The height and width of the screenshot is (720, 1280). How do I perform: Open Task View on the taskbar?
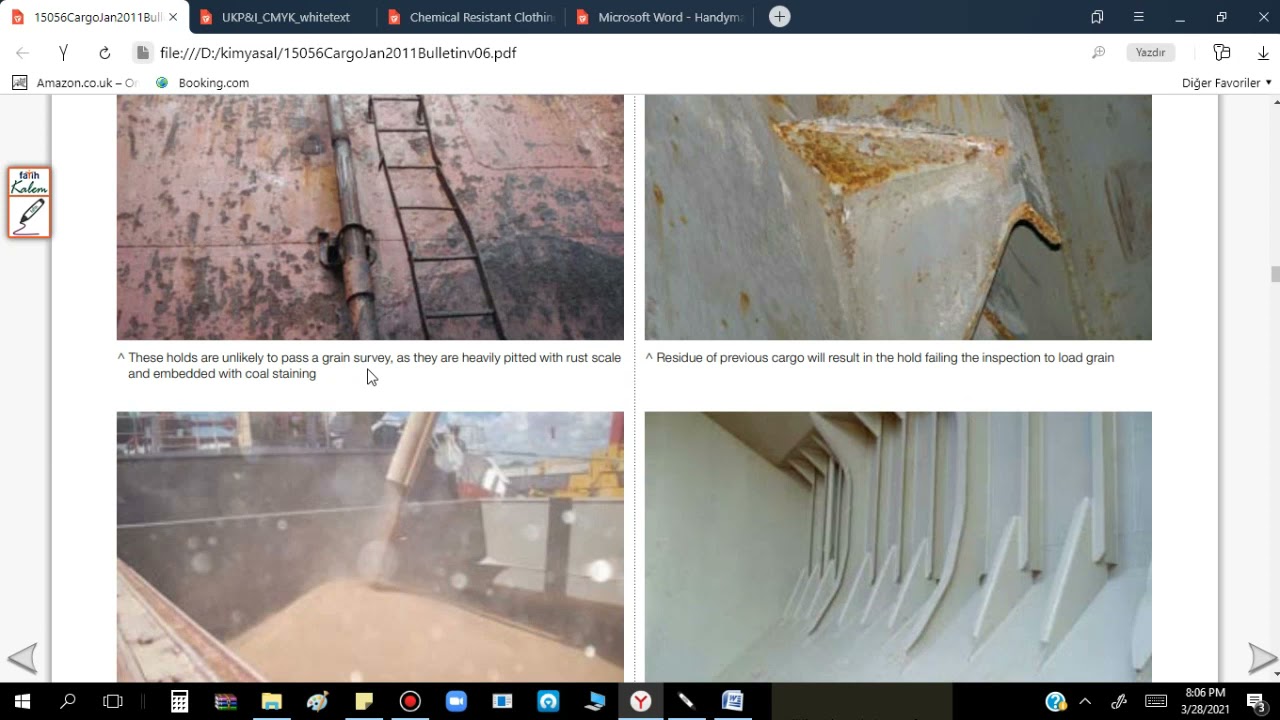click(113, 701)
